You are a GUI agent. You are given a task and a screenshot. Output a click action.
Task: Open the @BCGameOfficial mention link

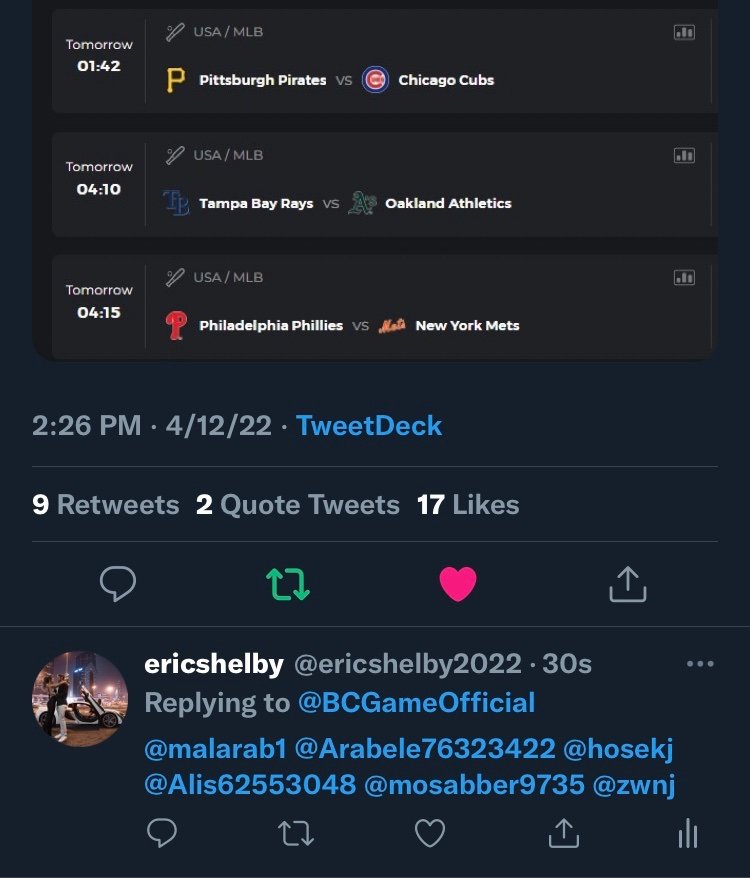pyautogui.click(x=416, y=703)
